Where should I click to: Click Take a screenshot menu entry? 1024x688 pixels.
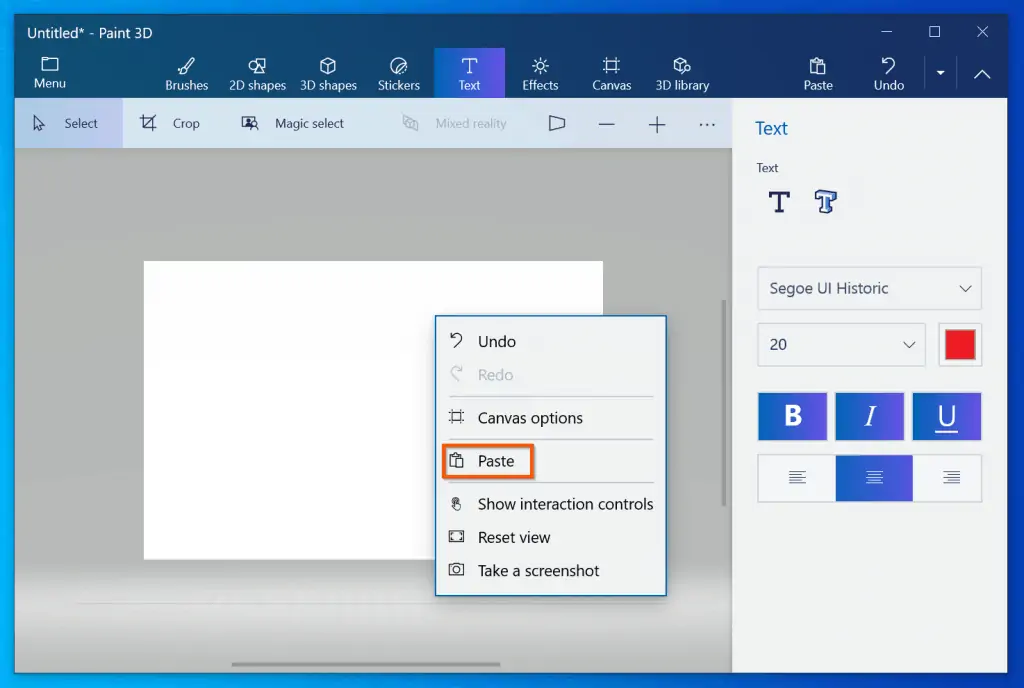pos(538,570)
